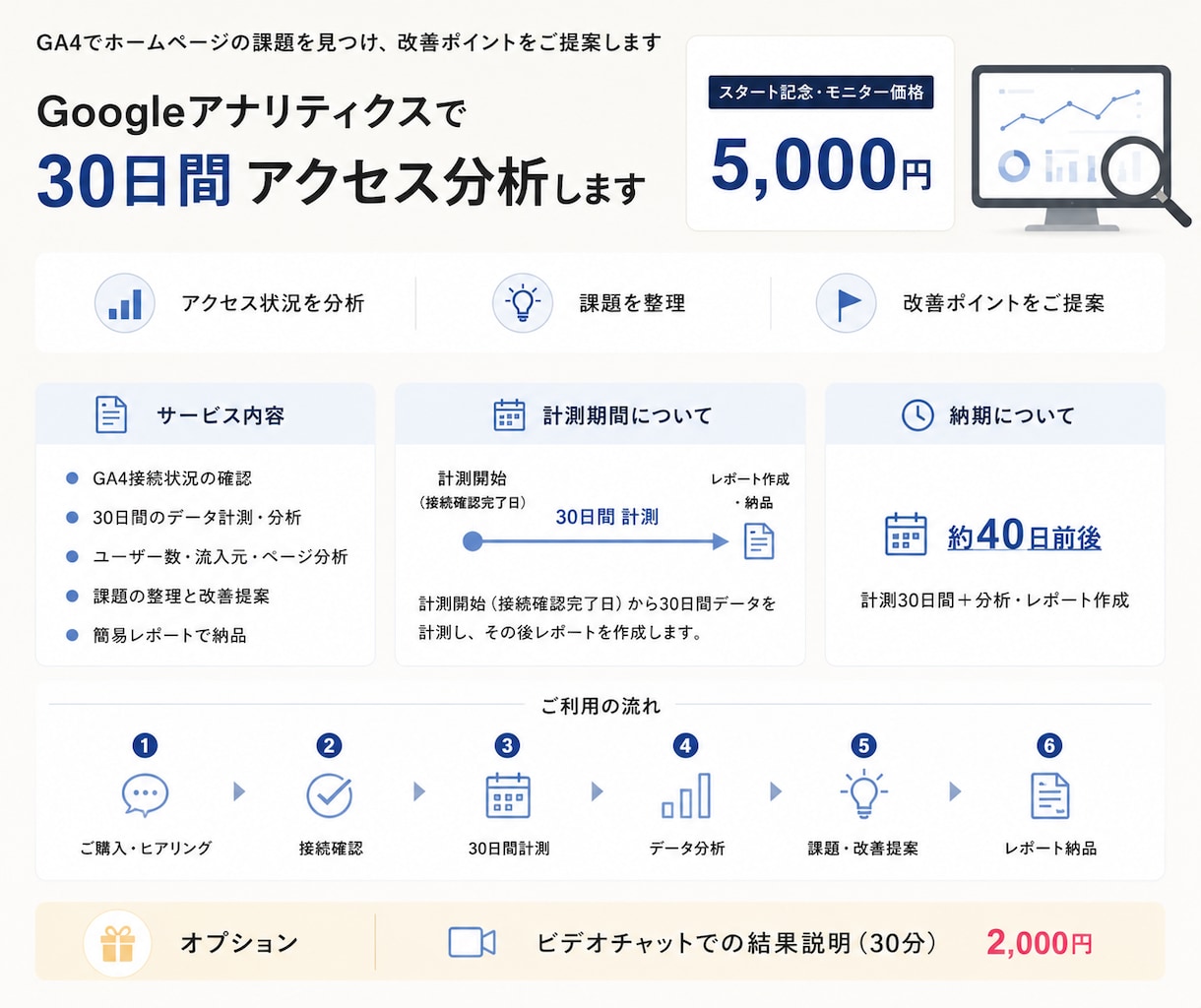
Task: Click the video camera icon beside ビデオチャット
Action: [472, 943]
